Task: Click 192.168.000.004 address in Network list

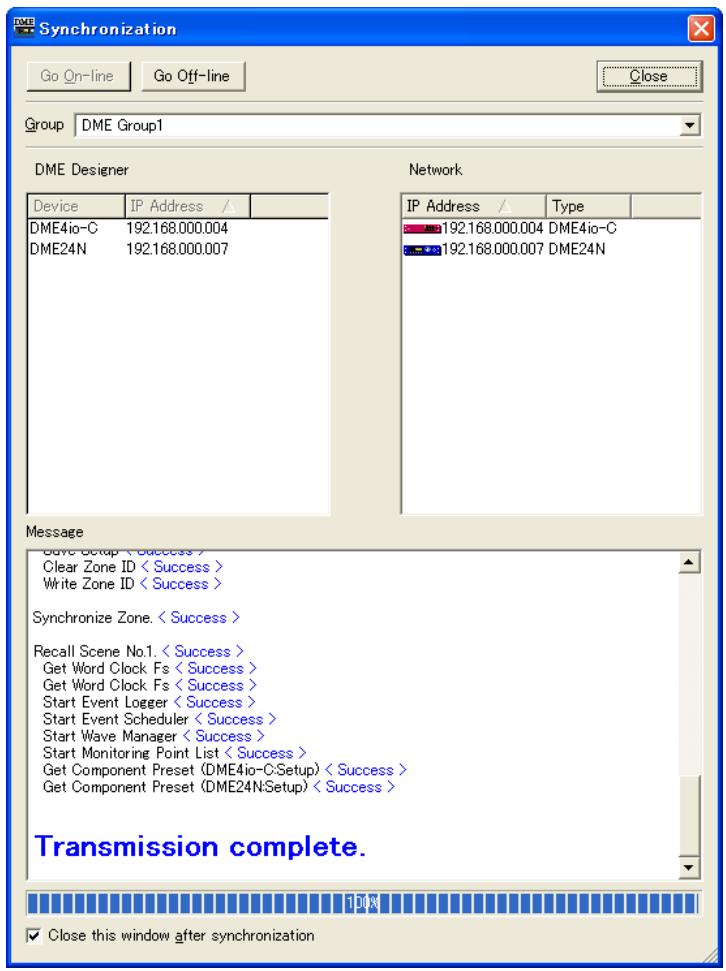Action: click(492, 229)
